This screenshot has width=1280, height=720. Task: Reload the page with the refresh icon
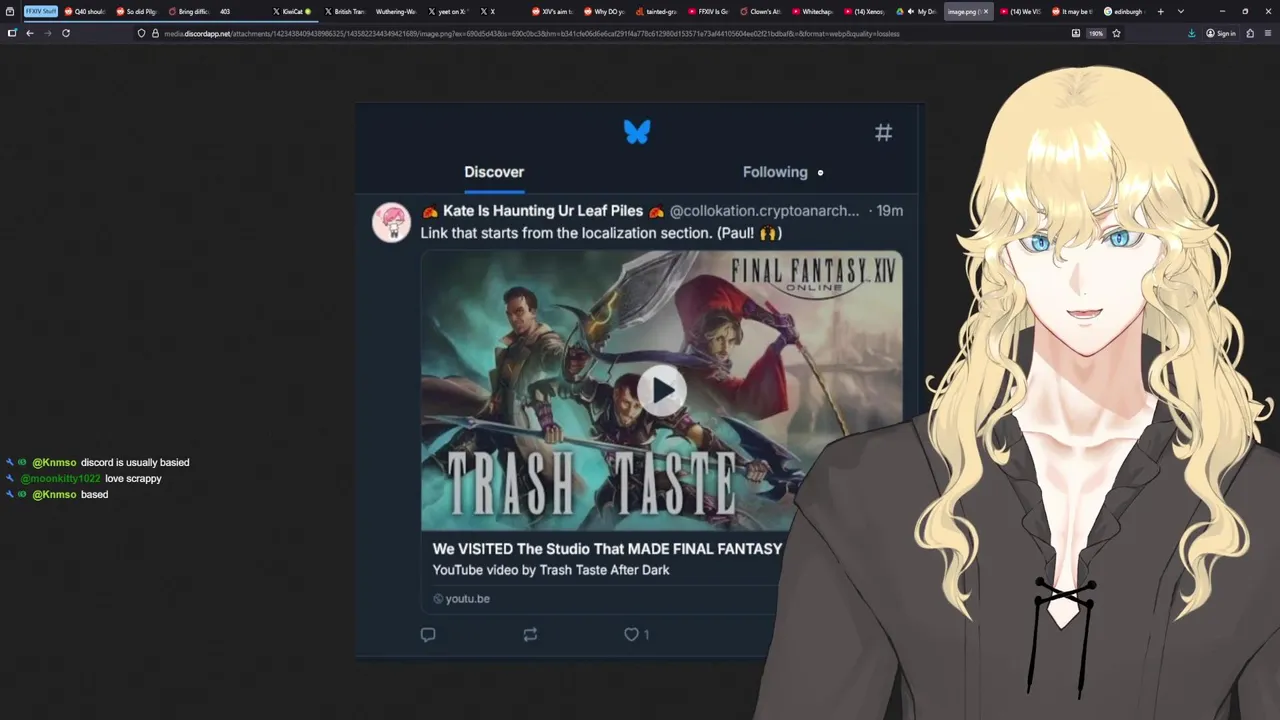[66, 33]
